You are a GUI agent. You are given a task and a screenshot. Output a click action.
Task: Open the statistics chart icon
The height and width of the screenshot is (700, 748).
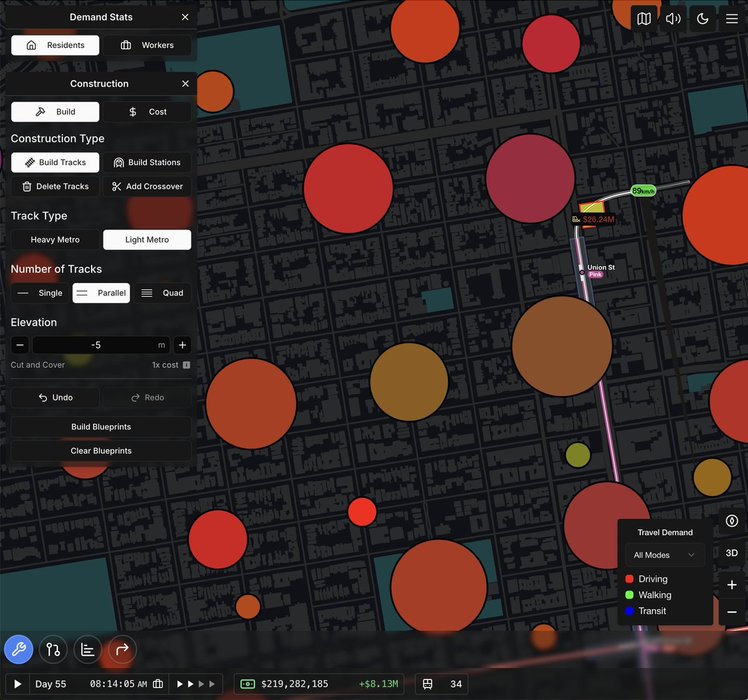pyautogui.click(x=88, y=649)
